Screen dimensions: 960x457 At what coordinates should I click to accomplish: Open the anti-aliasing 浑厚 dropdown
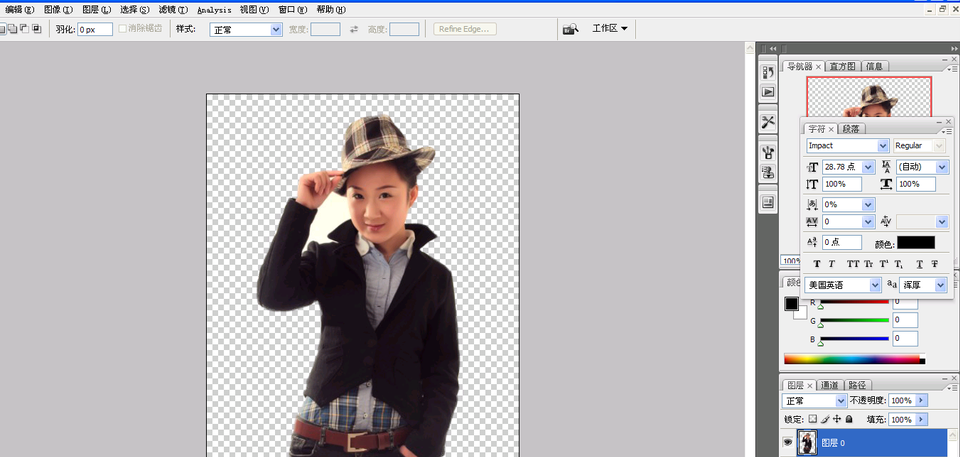click(x=941, y=285)
